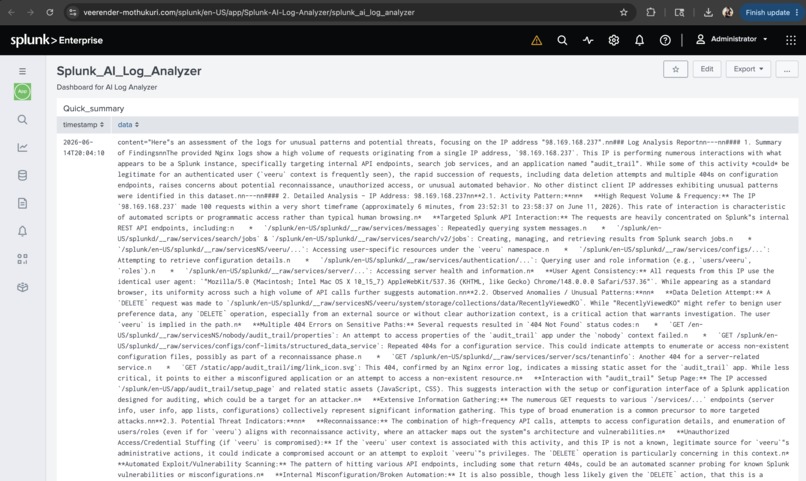
Task: Open notifications bell in top bar
Action: click(x=639, y=40)
